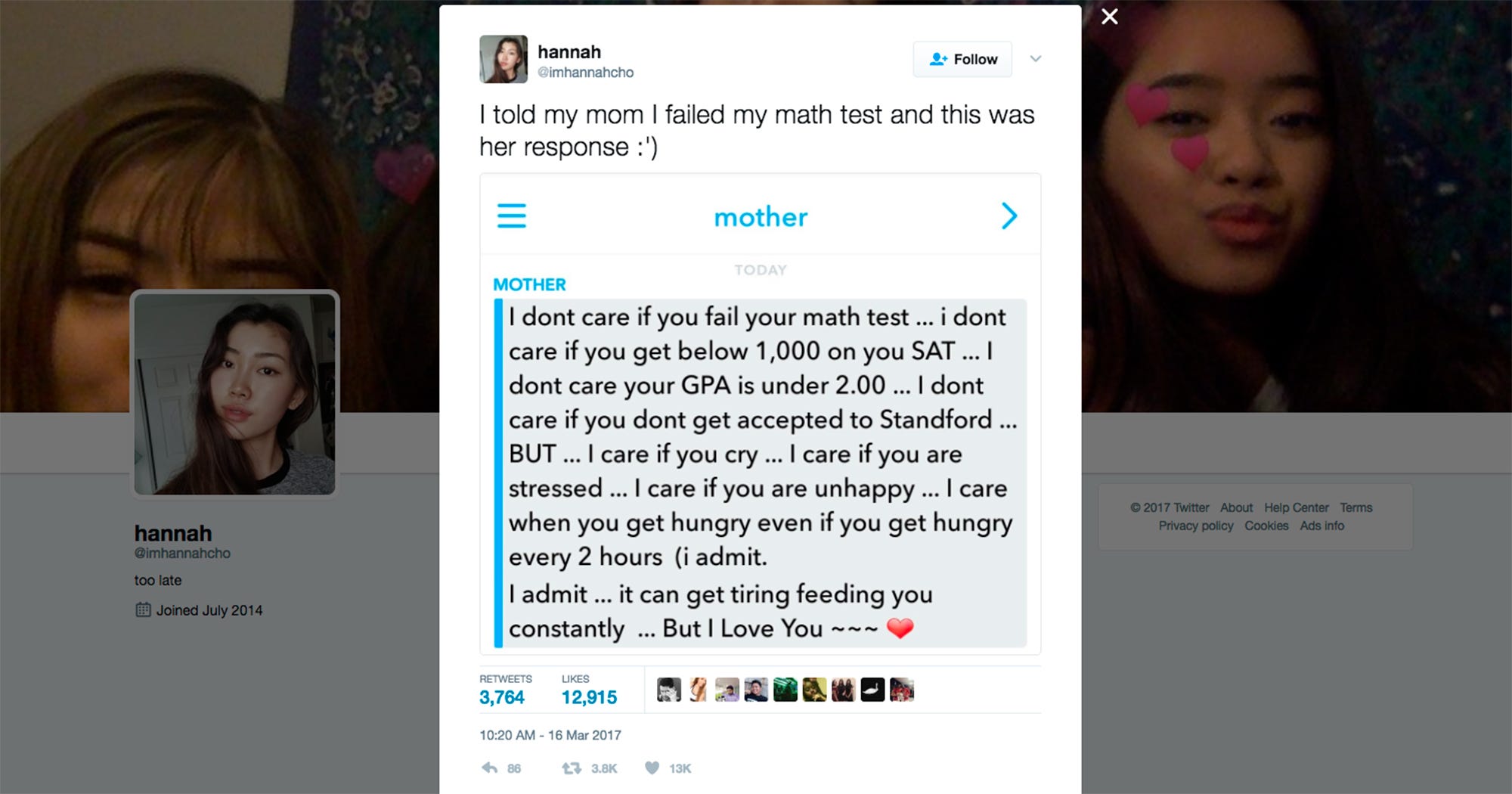Open the Ads info footer link
The height and width of the screenshot is (794, 1512).
coord(1321,526)
